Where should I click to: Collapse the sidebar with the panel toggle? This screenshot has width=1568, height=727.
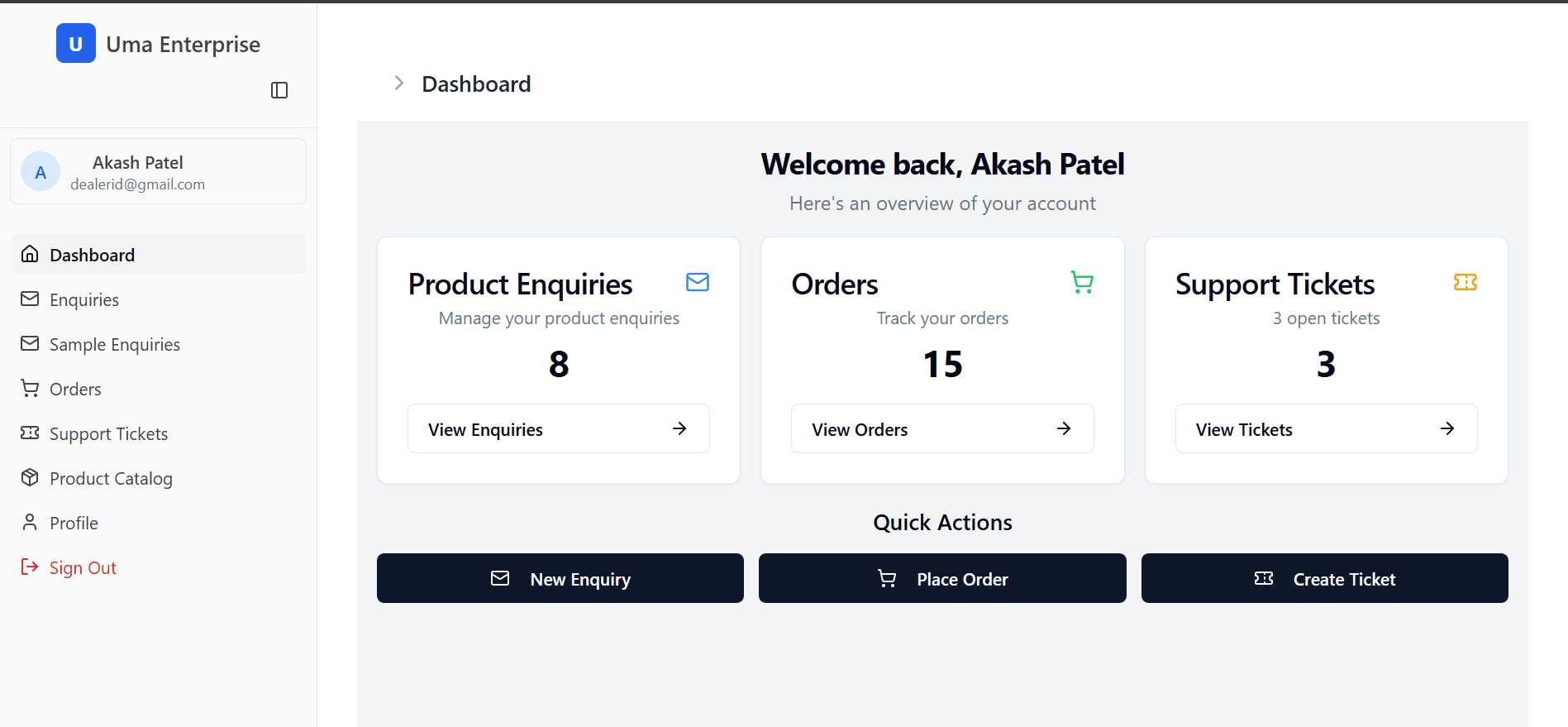[x=279, y=89]
